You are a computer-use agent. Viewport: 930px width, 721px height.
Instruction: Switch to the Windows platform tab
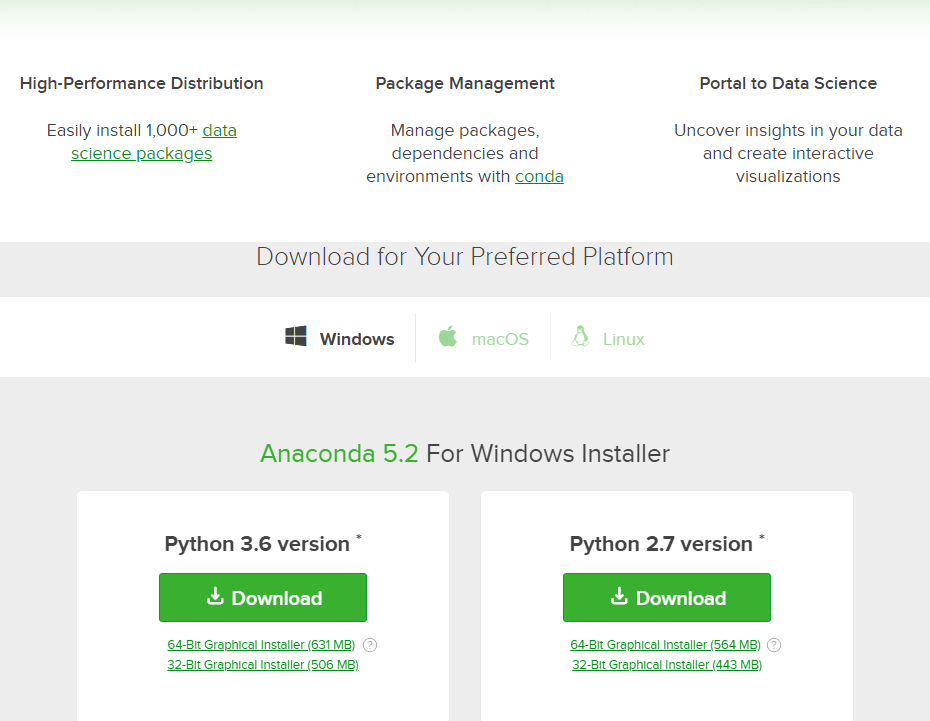[340, 337]
